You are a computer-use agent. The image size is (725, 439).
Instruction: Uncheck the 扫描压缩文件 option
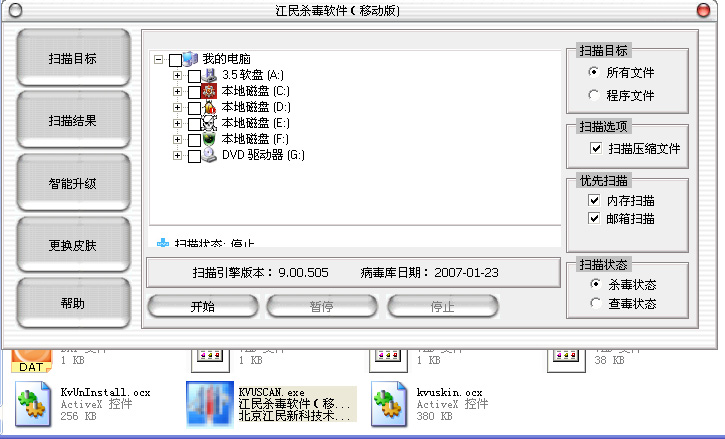(x=596, y=148)
